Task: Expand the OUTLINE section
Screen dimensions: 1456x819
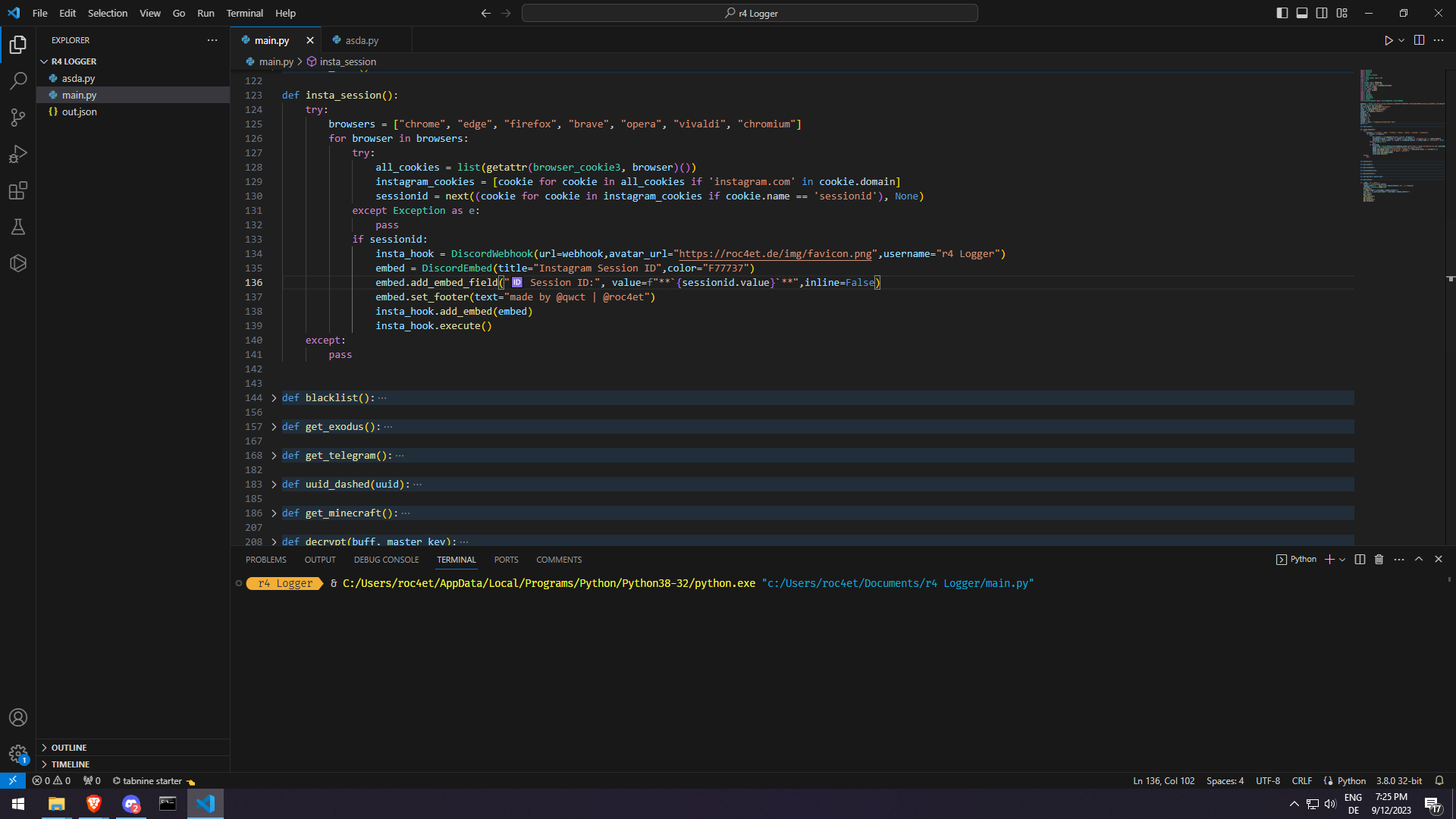Action: (69, 748)
